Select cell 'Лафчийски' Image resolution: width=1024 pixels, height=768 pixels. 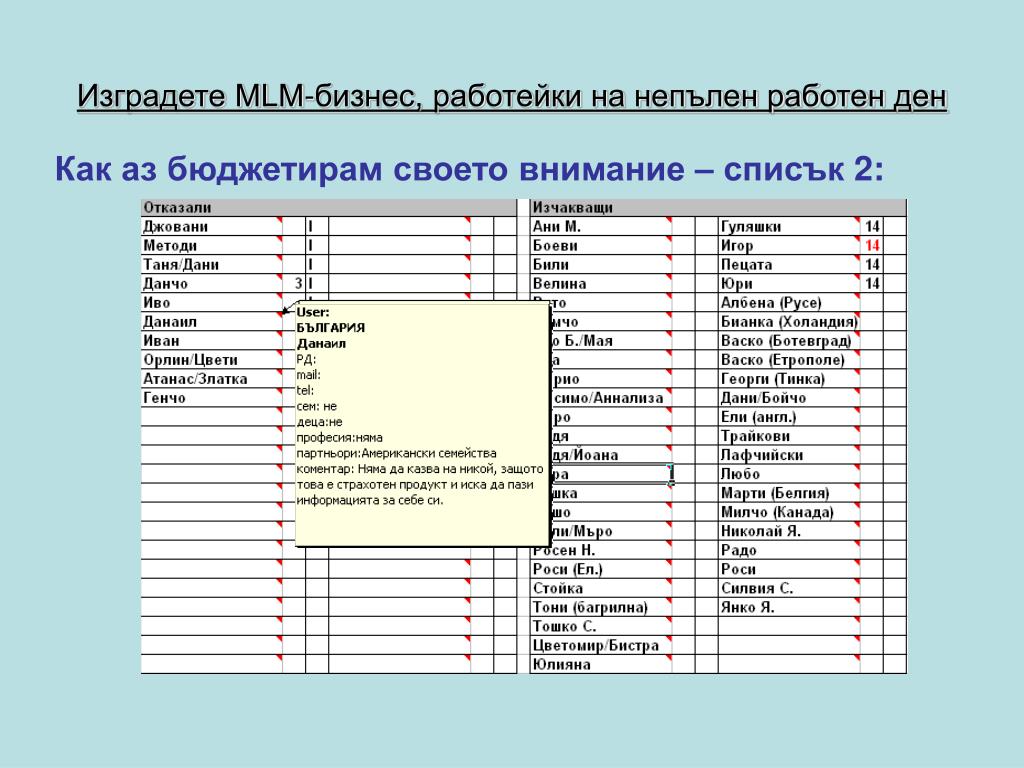[x=789, y=455]
